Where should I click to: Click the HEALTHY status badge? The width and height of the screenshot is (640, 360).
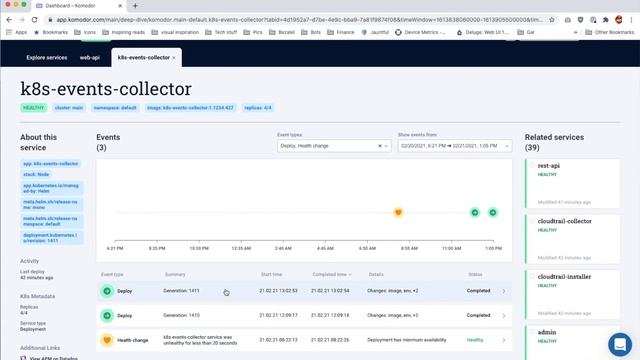coord(33,108)
